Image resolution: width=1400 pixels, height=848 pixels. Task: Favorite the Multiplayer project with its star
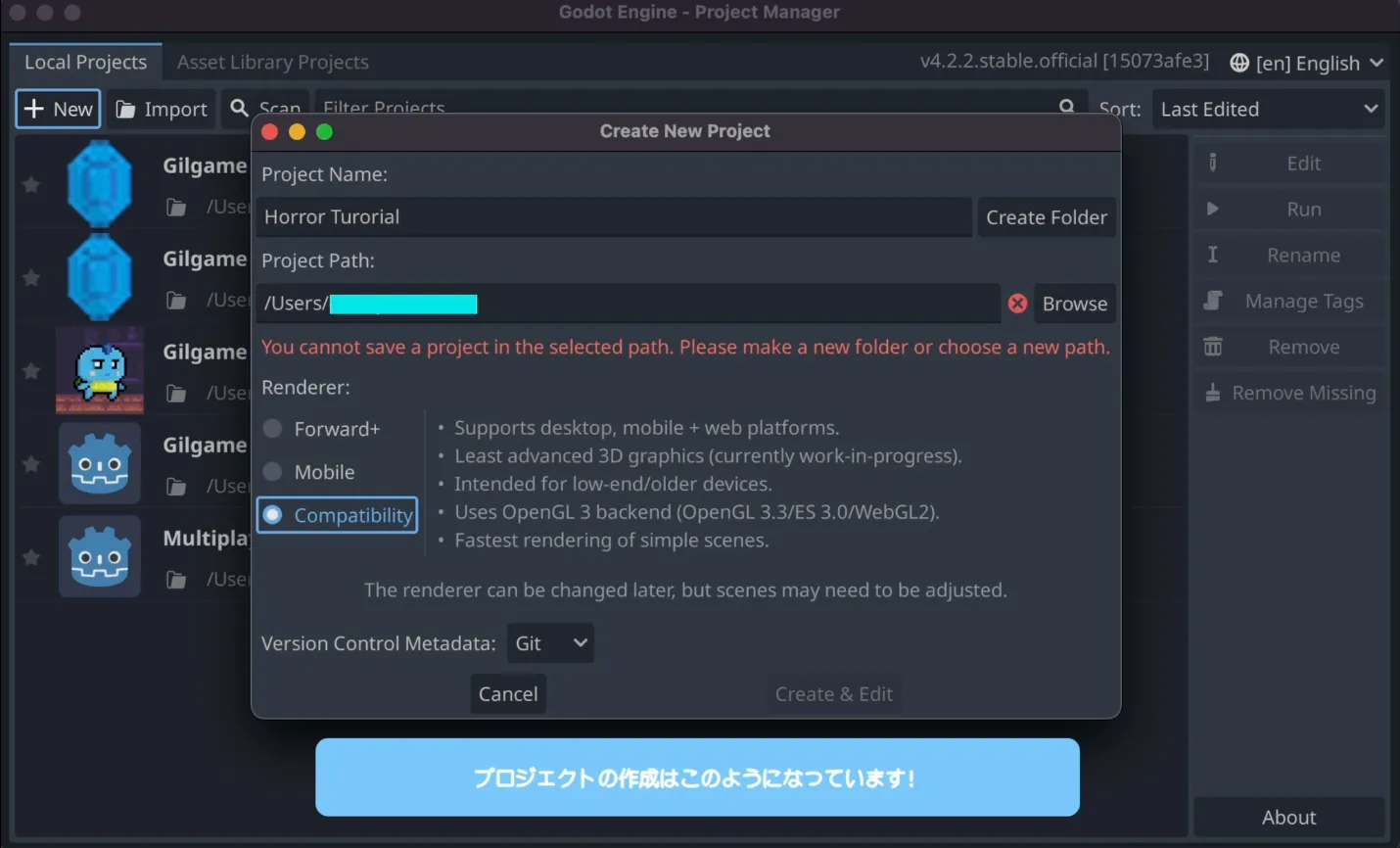[31, 557]
